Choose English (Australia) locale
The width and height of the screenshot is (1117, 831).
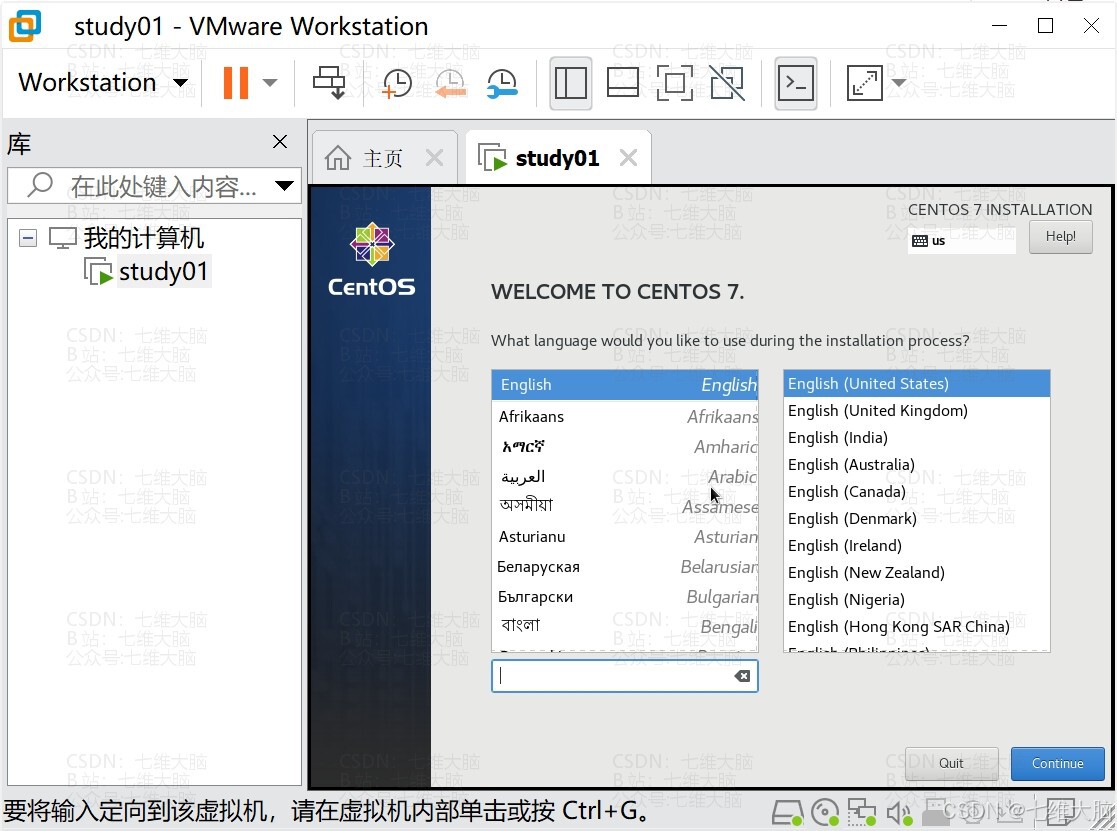click(x=917, y=465)
